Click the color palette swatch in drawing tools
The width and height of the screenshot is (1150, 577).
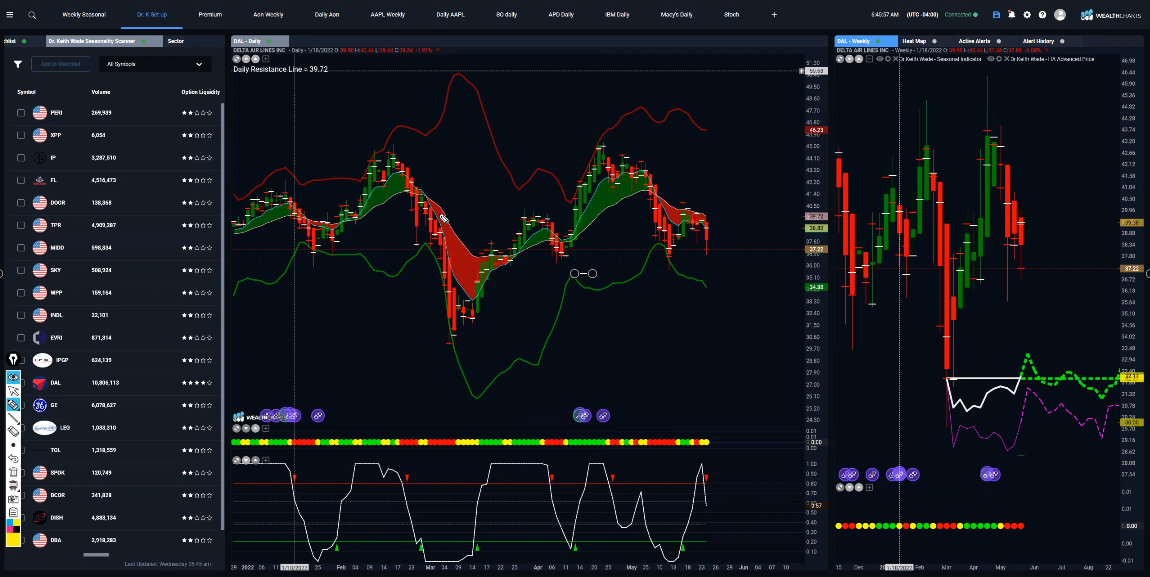(13, 524)
